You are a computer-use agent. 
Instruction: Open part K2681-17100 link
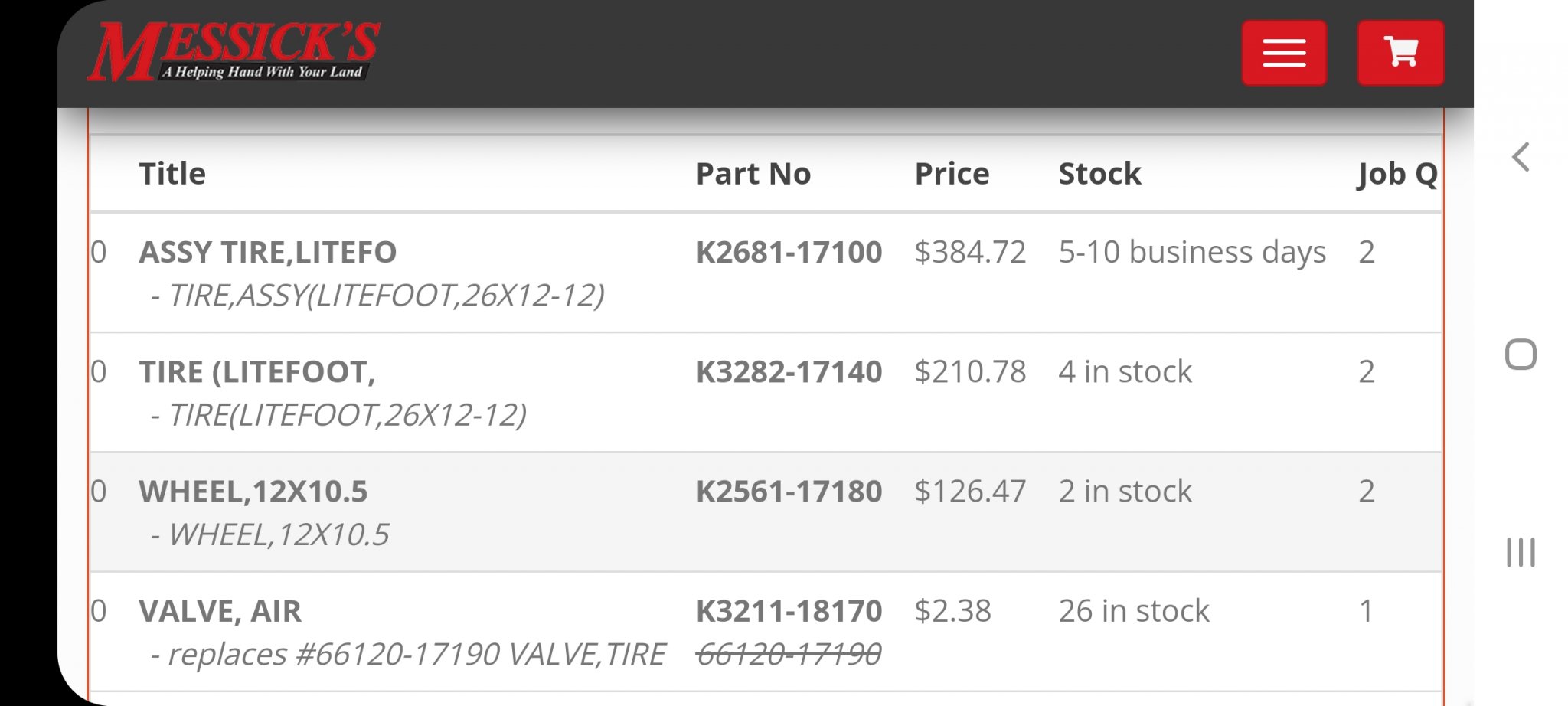[x=789, y=252]
